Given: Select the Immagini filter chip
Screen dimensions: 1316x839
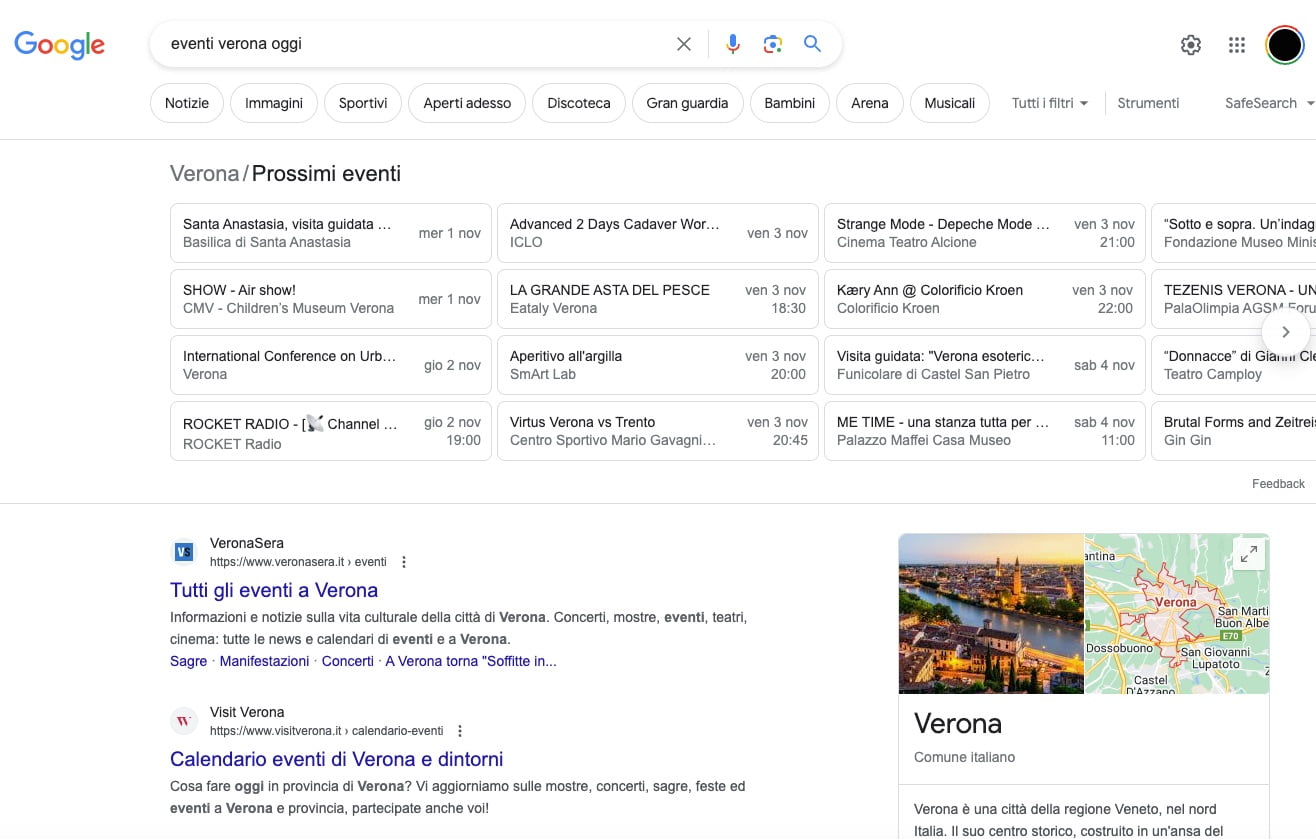Looking at the screenshot, I should coord(274,103).
